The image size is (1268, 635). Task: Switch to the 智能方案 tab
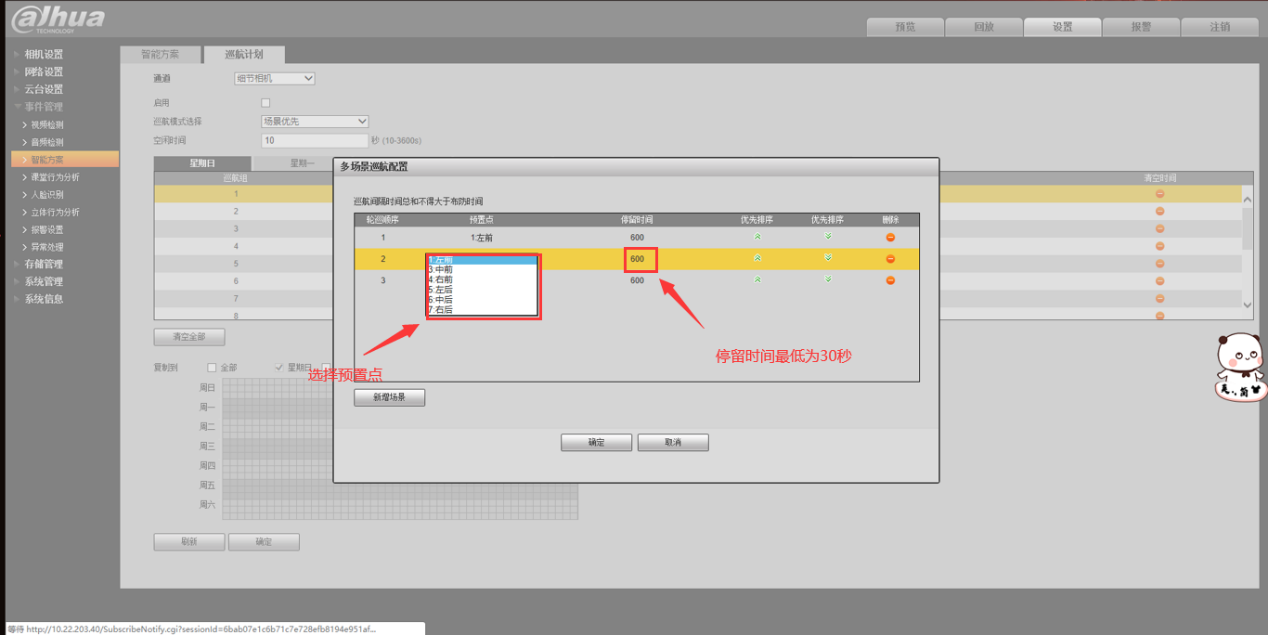(160, 55)
